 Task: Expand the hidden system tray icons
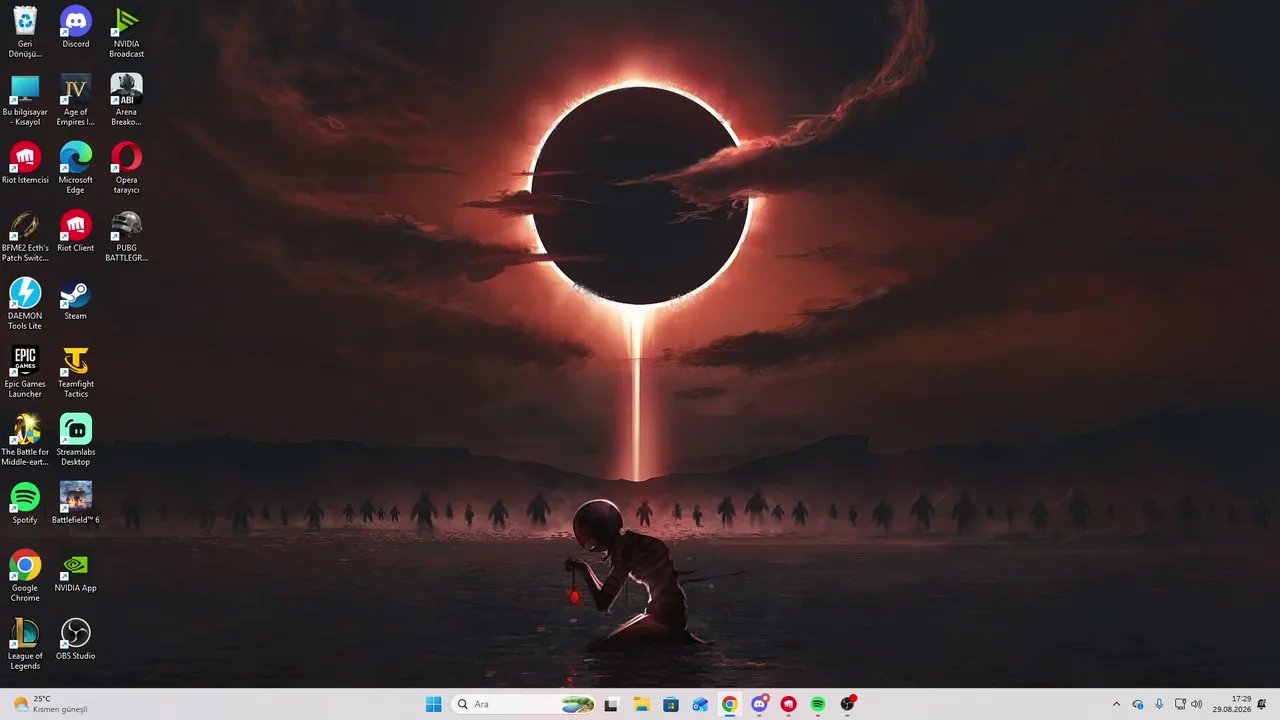[1116, 704]
